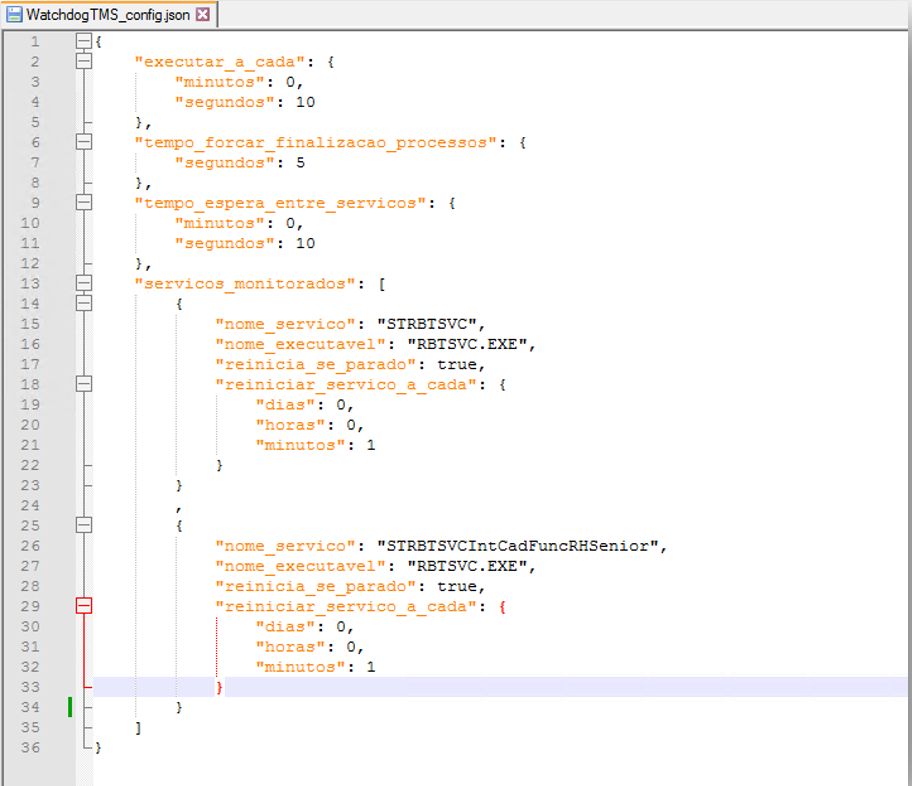This screenshot has height=786, width=914.
Task: Click line number 24 in the margin
Action: point(30,506)
